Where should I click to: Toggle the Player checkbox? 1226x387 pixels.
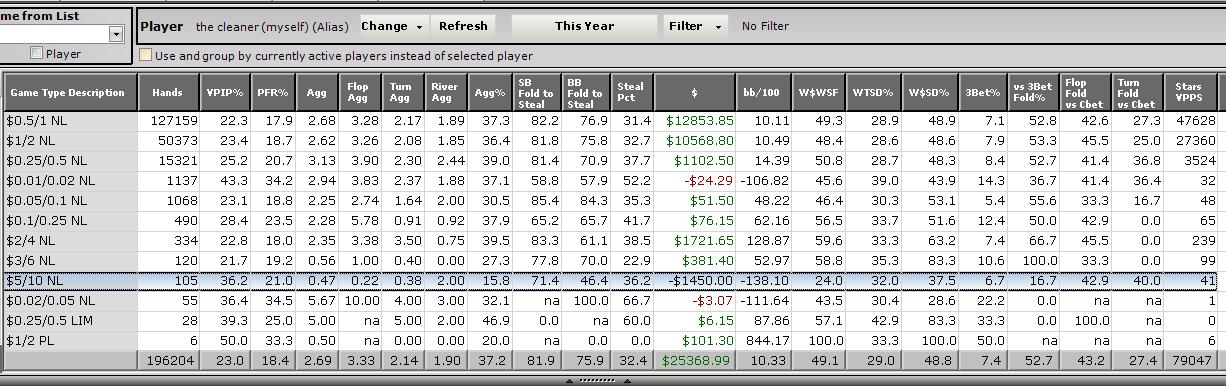pos(37,53)
